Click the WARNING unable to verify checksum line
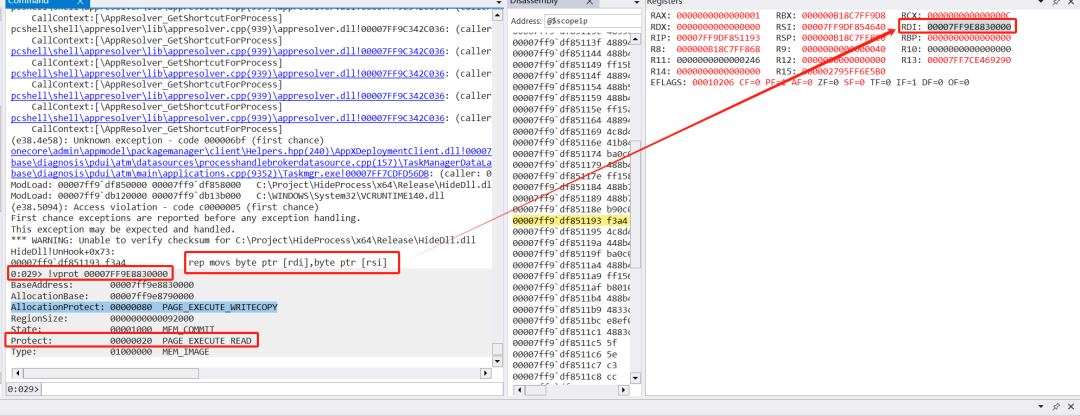The height and width of the screenshot is (416, 1080). [243, 240]
